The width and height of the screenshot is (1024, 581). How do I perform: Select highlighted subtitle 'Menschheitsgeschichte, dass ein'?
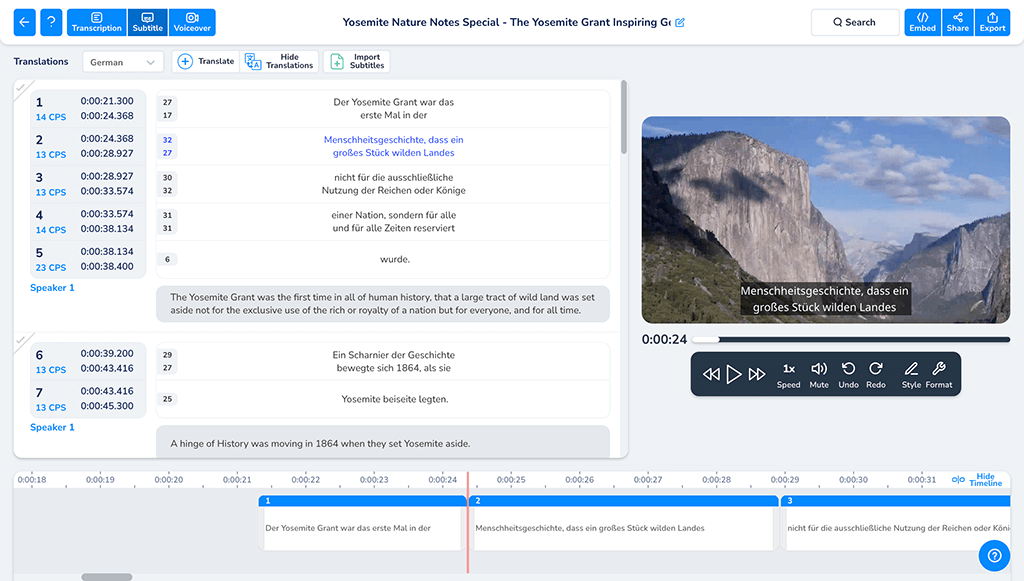393,140
